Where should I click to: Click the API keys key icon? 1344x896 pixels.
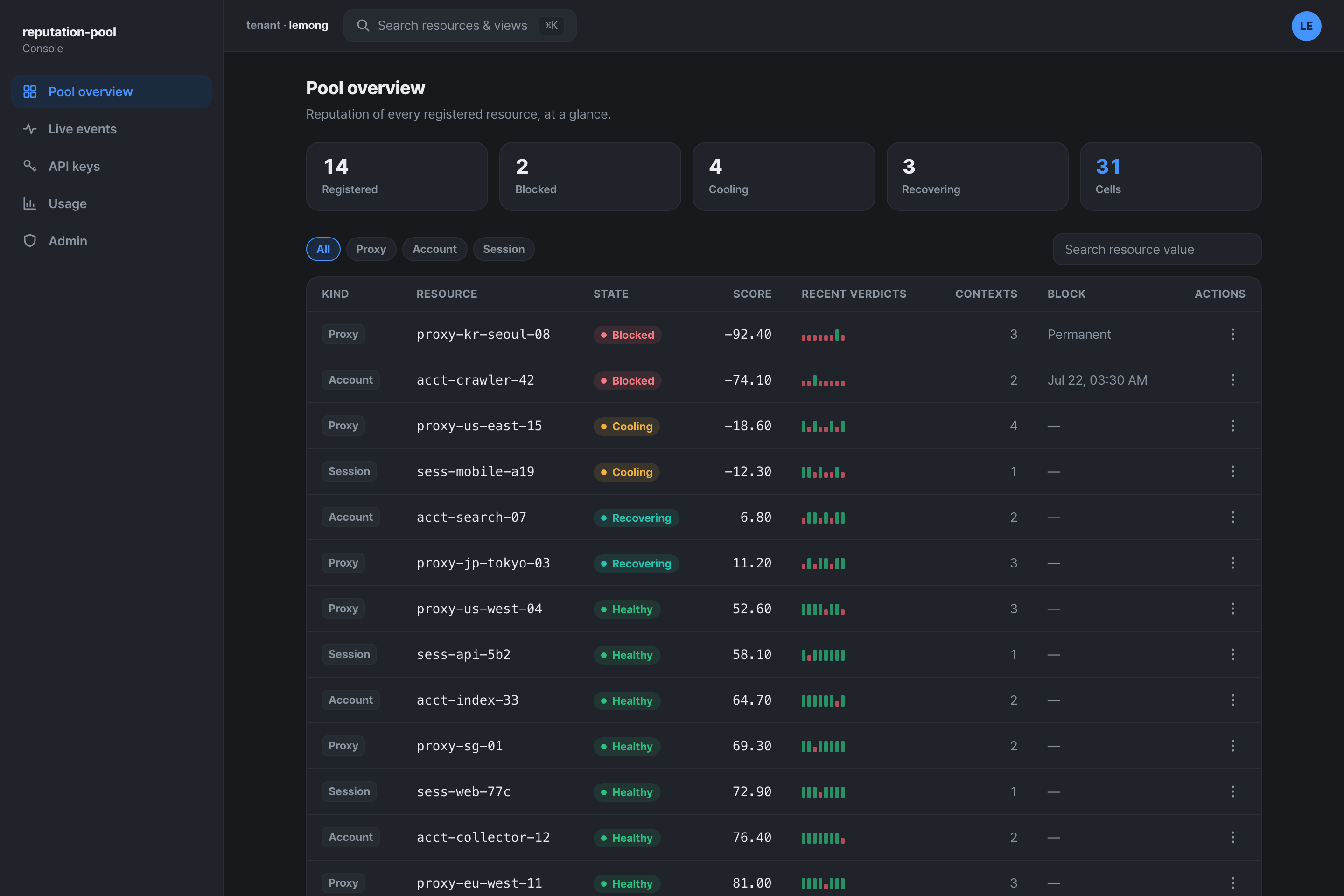coord(30,166)
